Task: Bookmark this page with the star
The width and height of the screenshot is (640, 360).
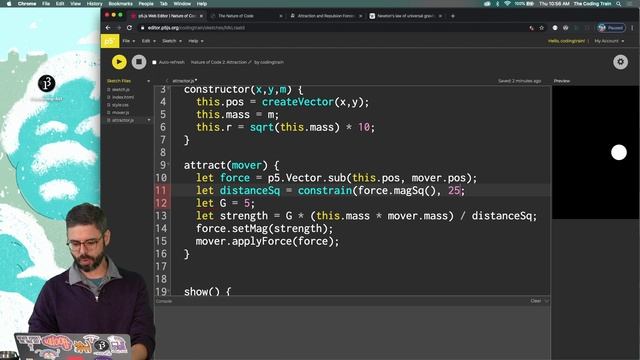Action: [542, 28]
